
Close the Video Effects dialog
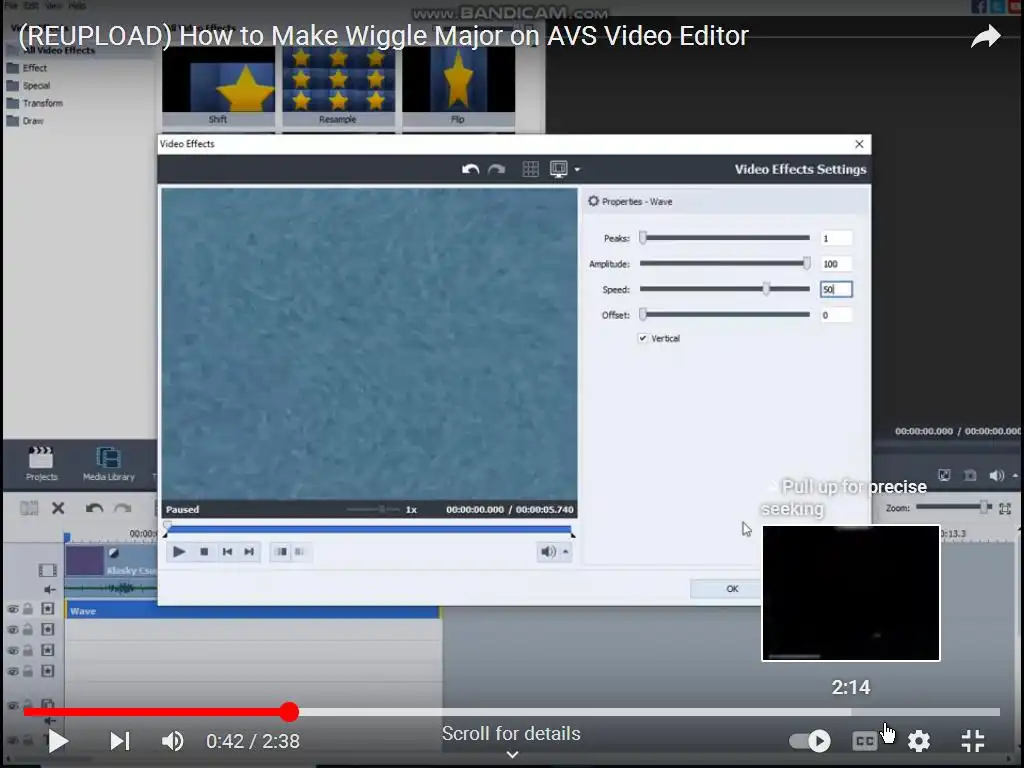point(859,144)
